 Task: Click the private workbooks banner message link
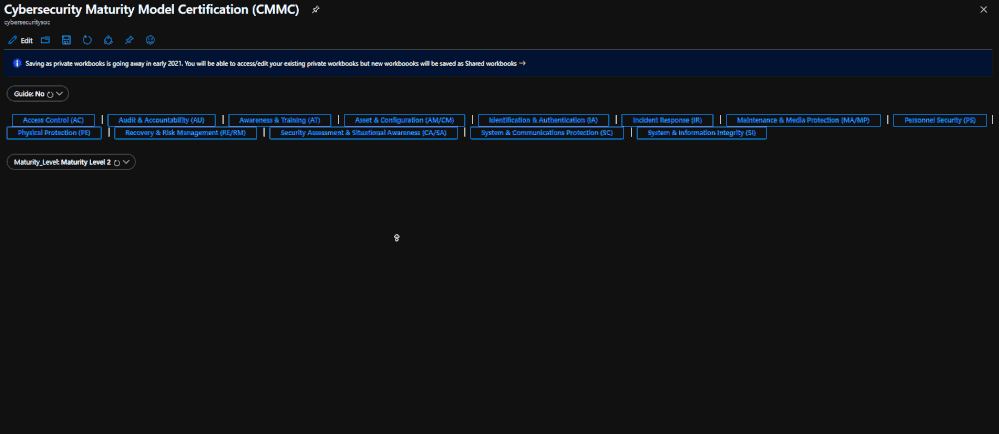[x=275, y=64]
